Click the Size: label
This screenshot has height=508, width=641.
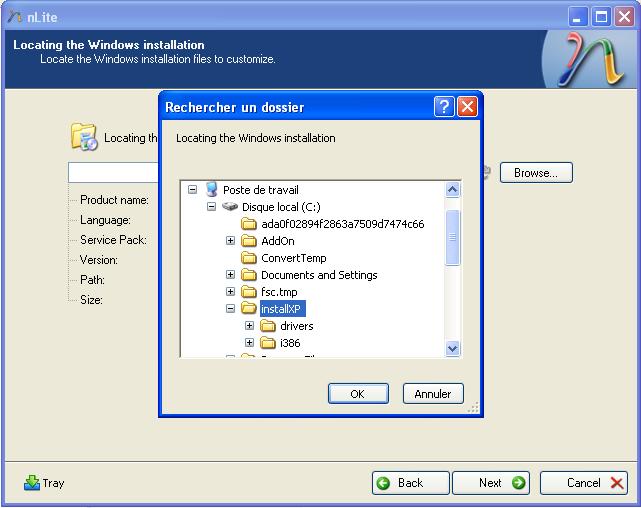coord(91,300)
